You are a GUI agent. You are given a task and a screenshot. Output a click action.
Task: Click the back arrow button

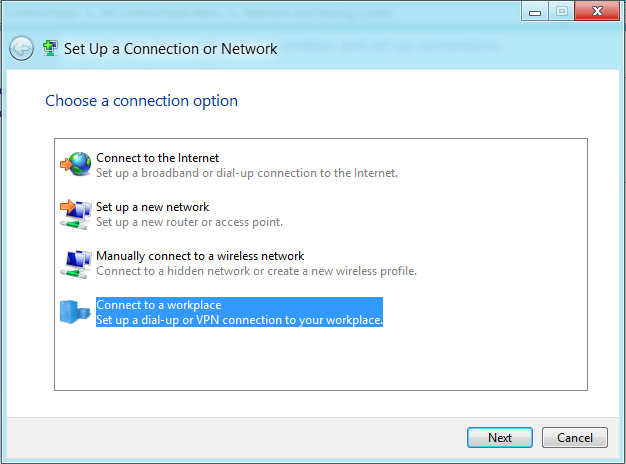click(21, 49)
